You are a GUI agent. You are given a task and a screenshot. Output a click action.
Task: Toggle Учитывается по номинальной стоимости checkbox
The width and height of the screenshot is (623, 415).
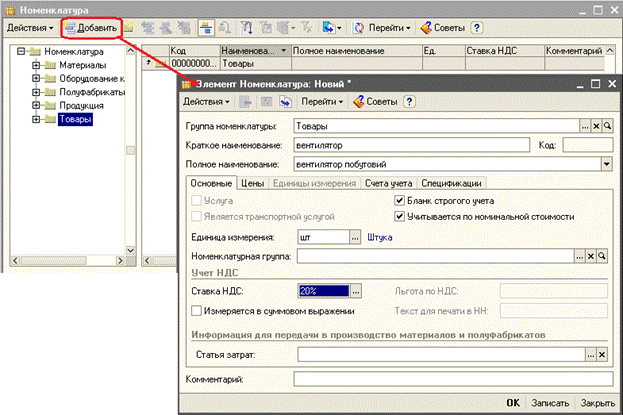point(401,215)
